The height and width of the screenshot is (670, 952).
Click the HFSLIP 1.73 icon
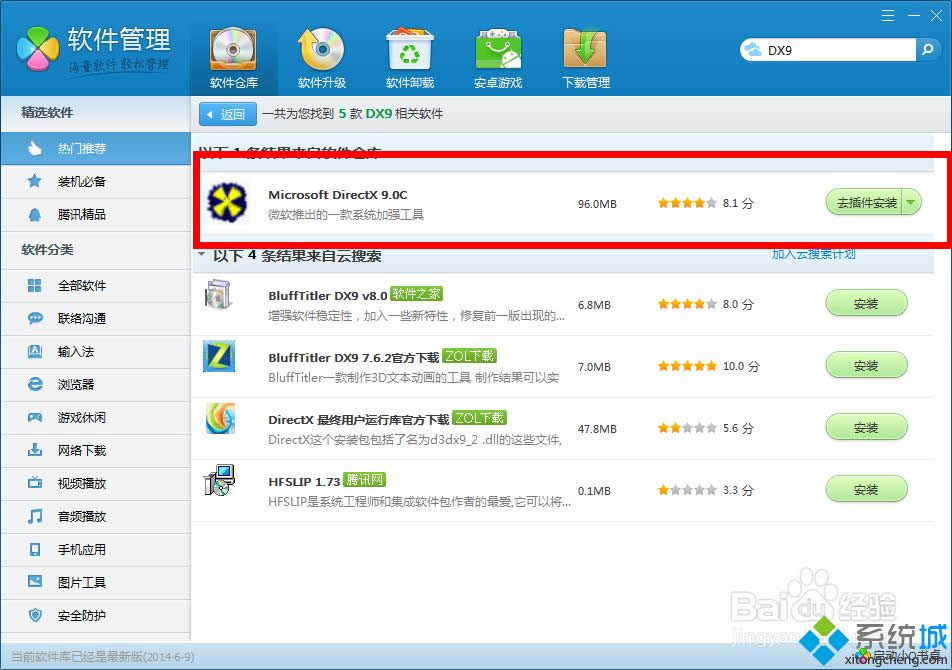[219, 480]
